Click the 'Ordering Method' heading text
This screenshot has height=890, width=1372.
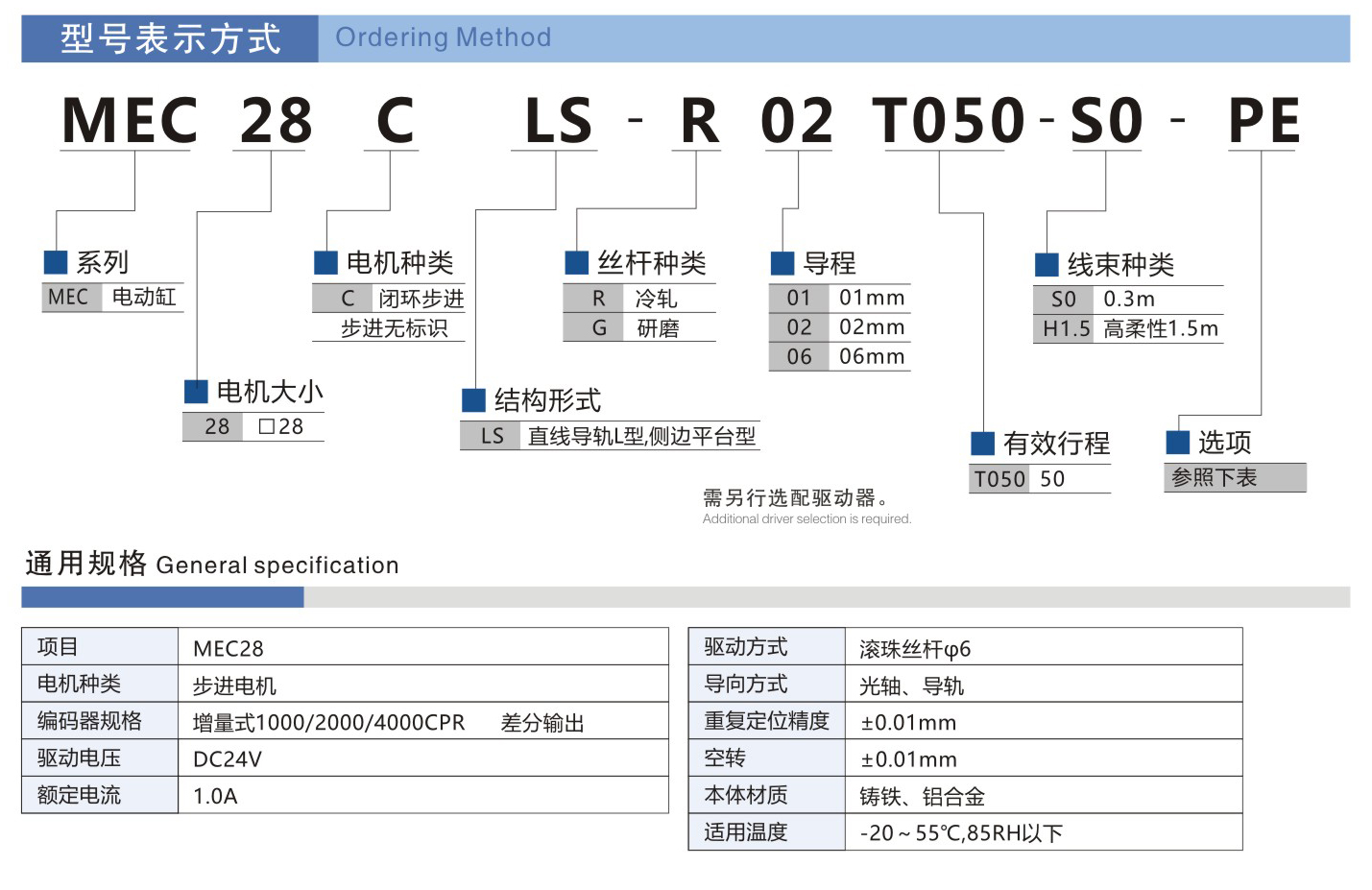(443, 37)
